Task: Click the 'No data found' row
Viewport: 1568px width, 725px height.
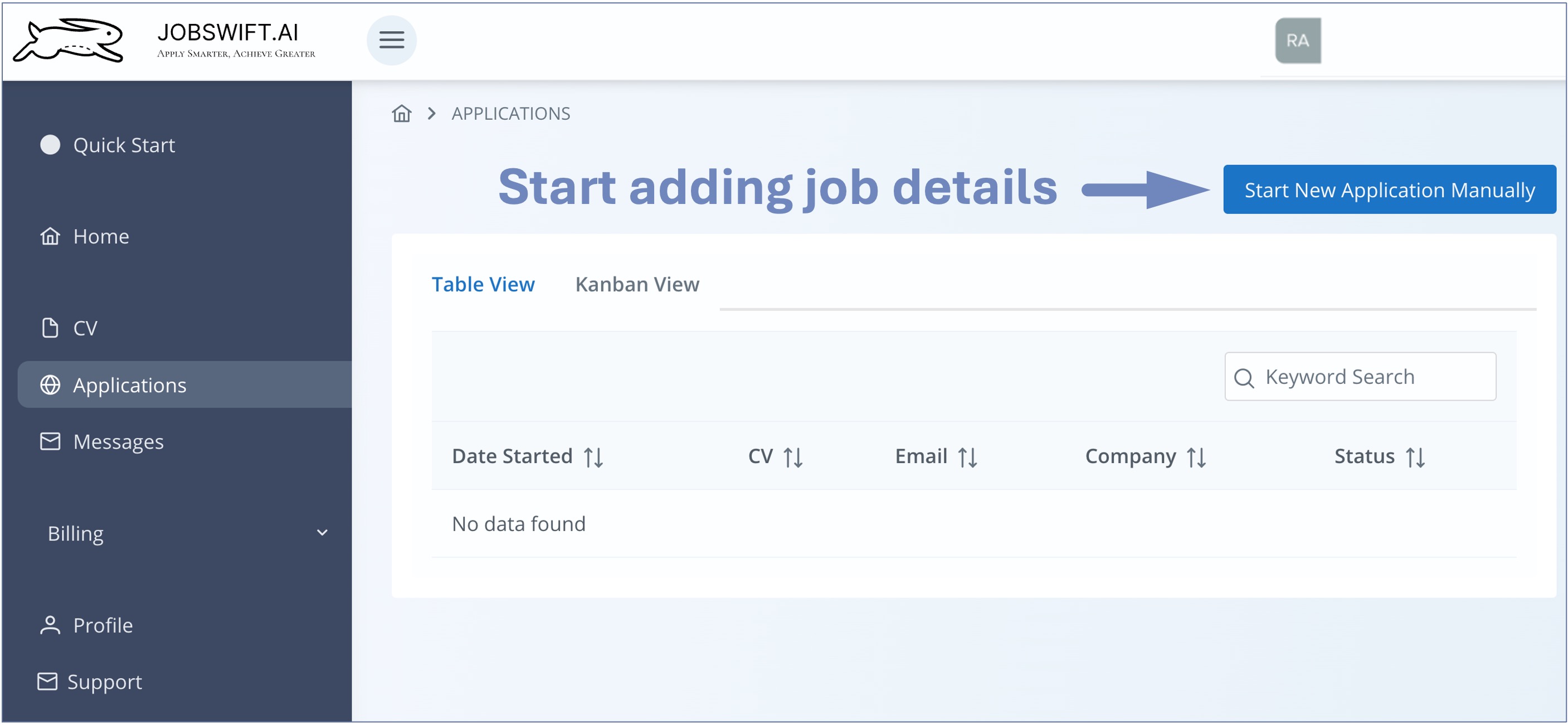Action: [x=974, y=523]
